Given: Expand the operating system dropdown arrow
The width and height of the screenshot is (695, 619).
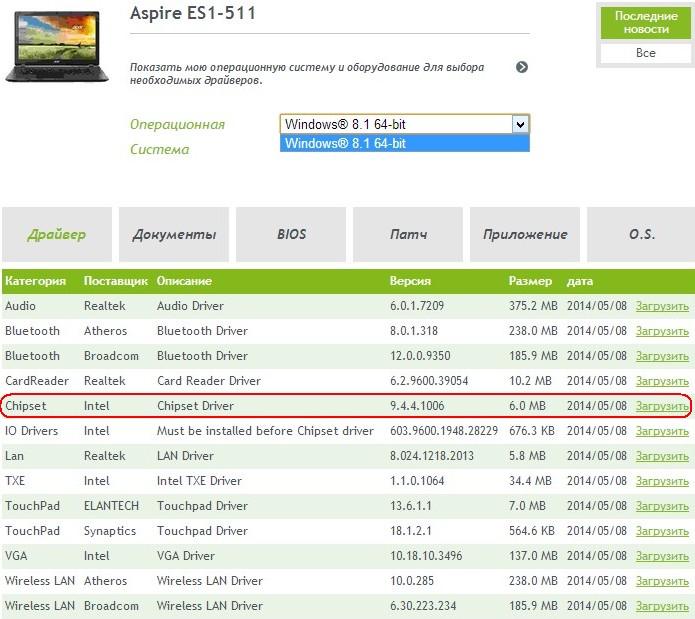Looking at the screenshot, I should coord(520,124).
